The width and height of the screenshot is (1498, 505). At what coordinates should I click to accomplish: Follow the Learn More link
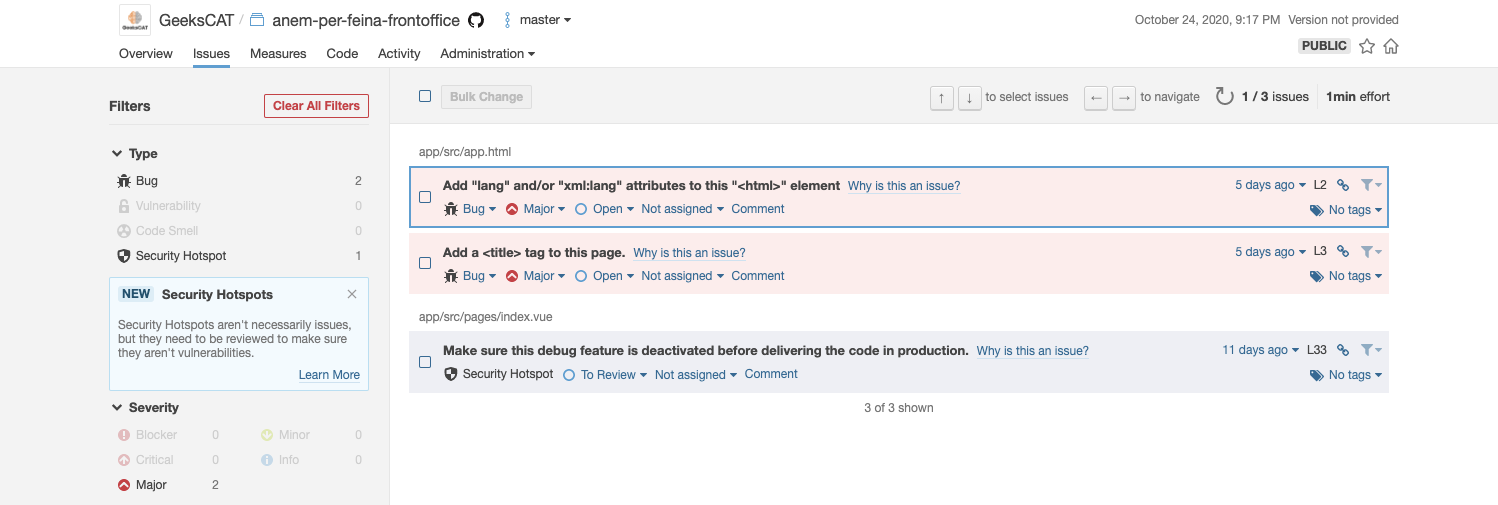pos(329,375)
